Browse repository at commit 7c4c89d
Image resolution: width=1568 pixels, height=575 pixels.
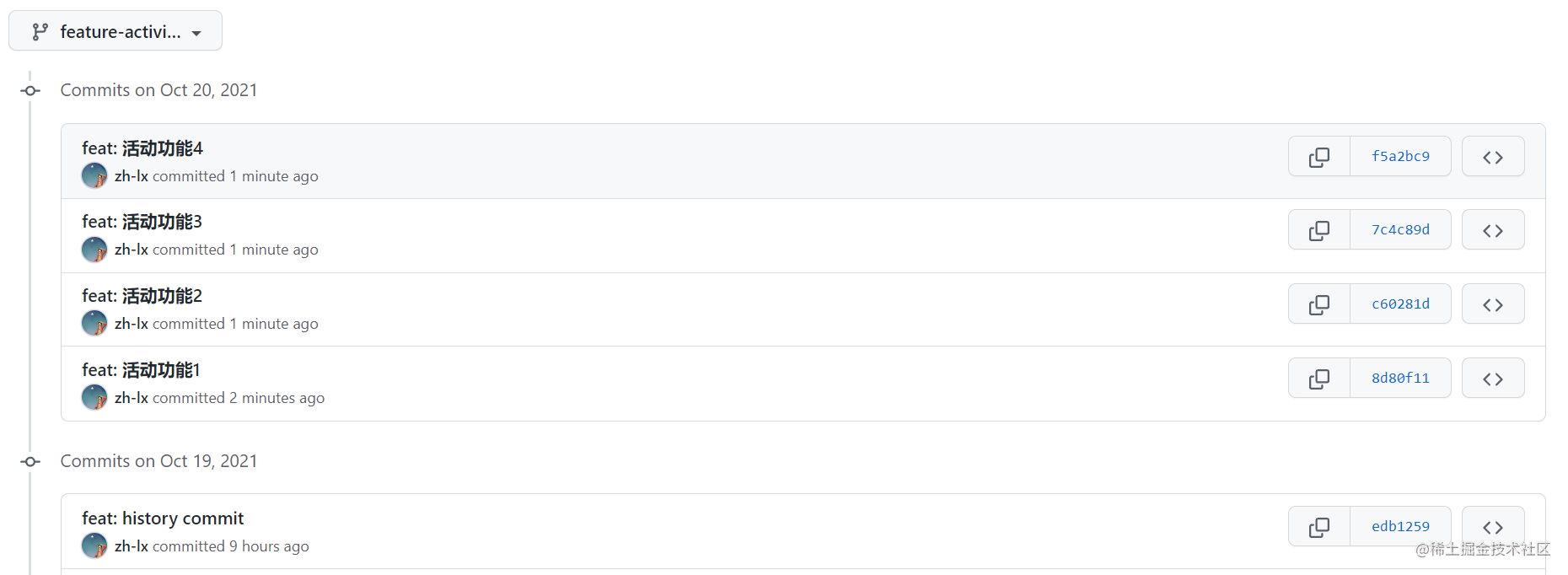1493,230
